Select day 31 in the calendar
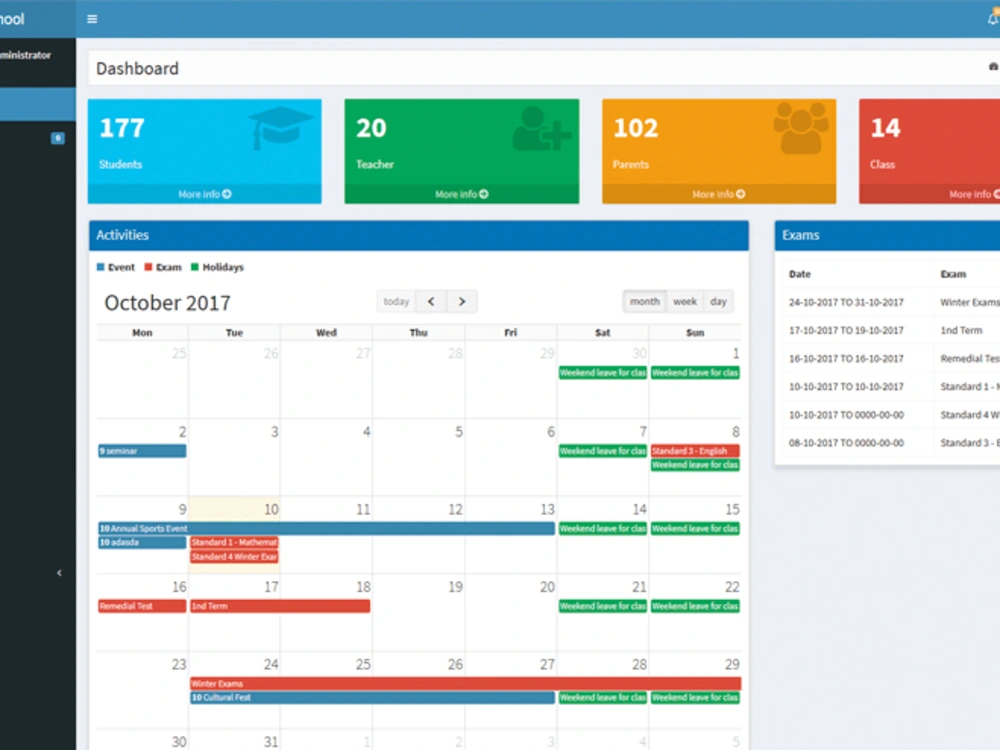Screen dimensions: 1000x750 [271, 742]
